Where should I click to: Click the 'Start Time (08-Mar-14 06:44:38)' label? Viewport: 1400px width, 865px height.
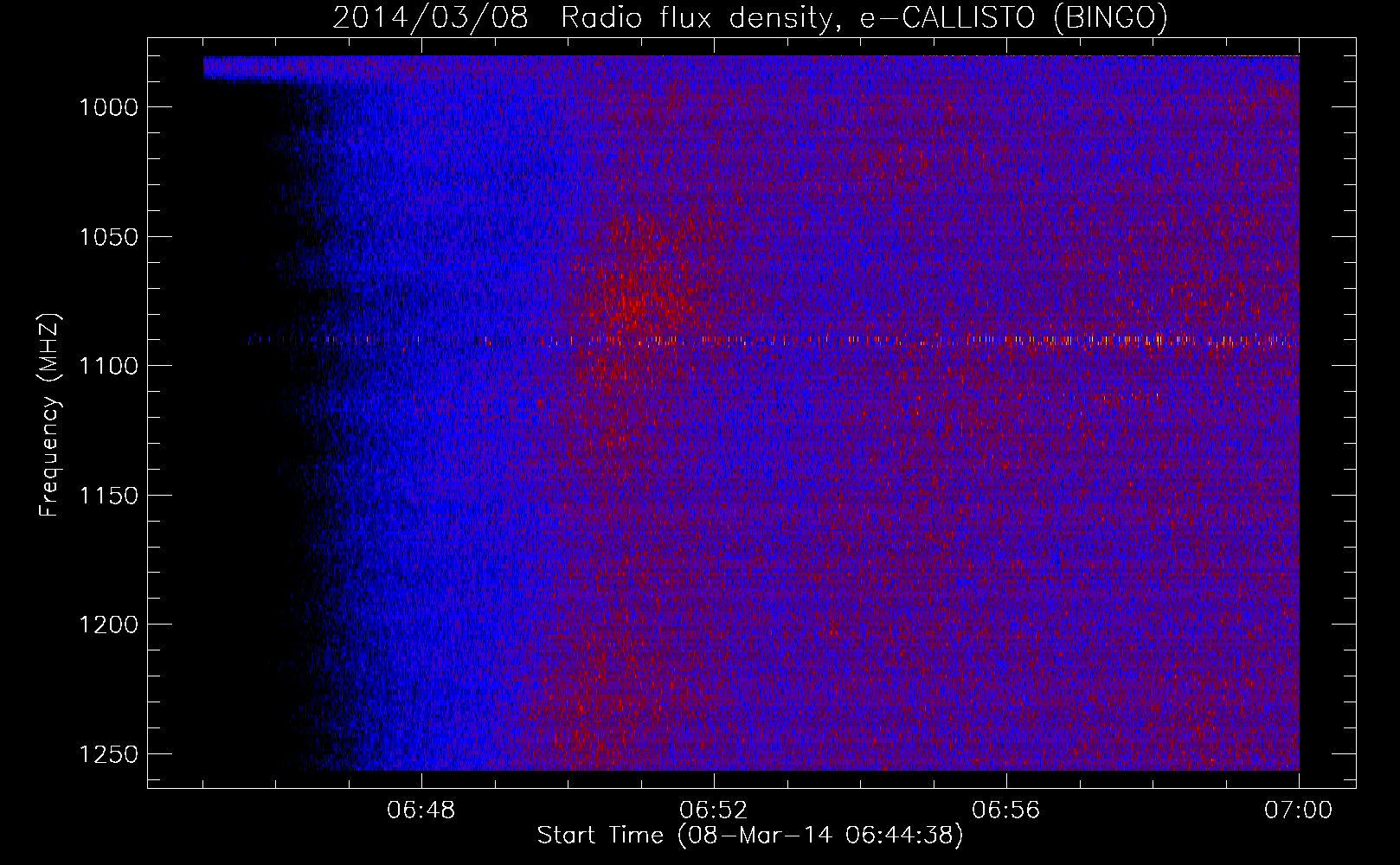click(750, 836)
